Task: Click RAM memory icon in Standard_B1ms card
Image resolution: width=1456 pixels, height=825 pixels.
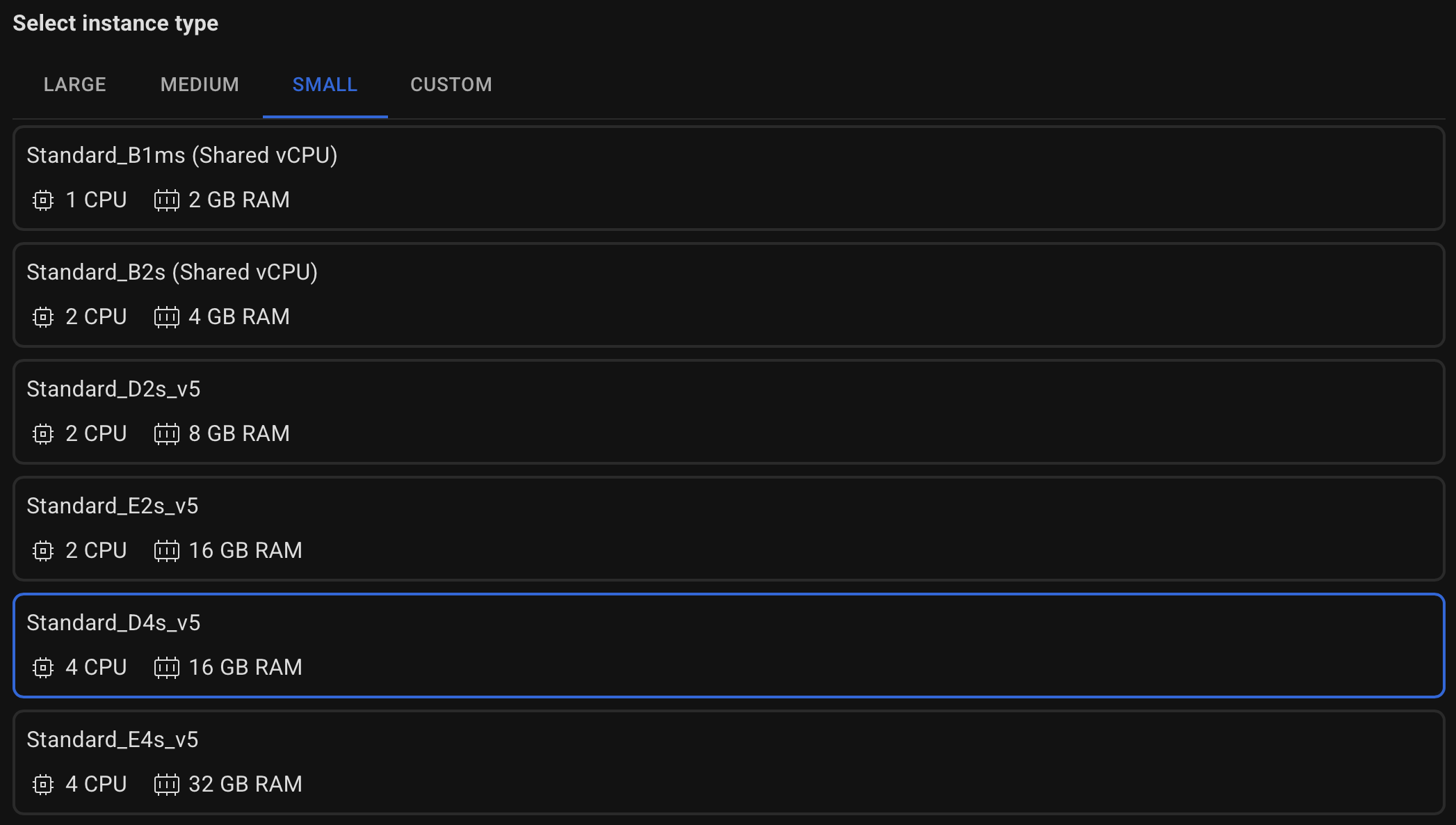Action: coord(166,200)
